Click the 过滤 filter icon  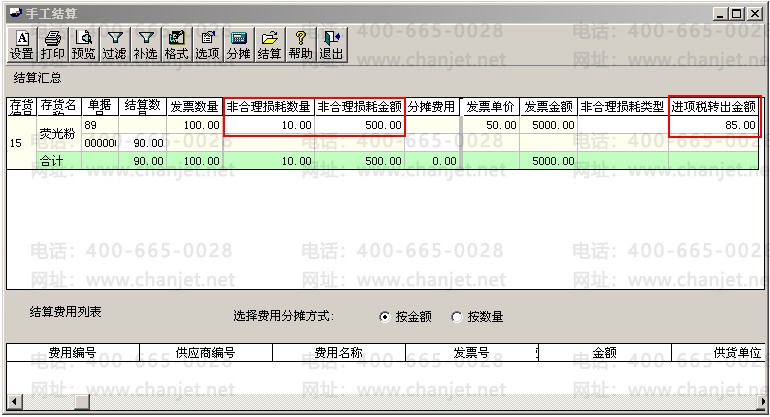point(114,45)
